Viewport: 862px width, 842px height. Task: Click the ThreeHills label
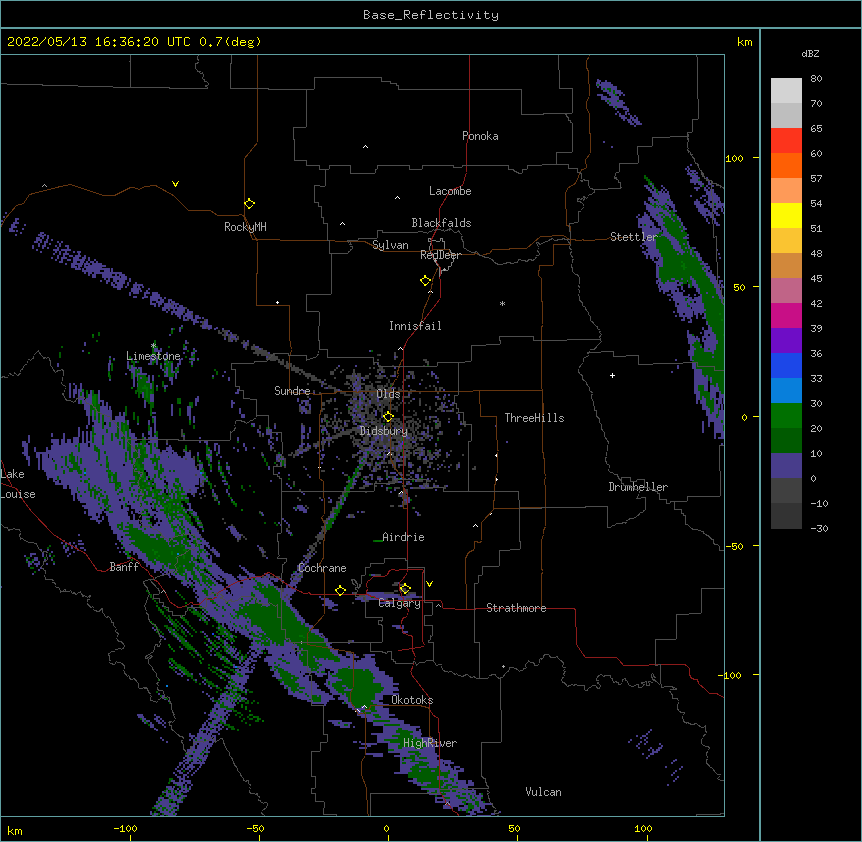click(x=534, y=418)
